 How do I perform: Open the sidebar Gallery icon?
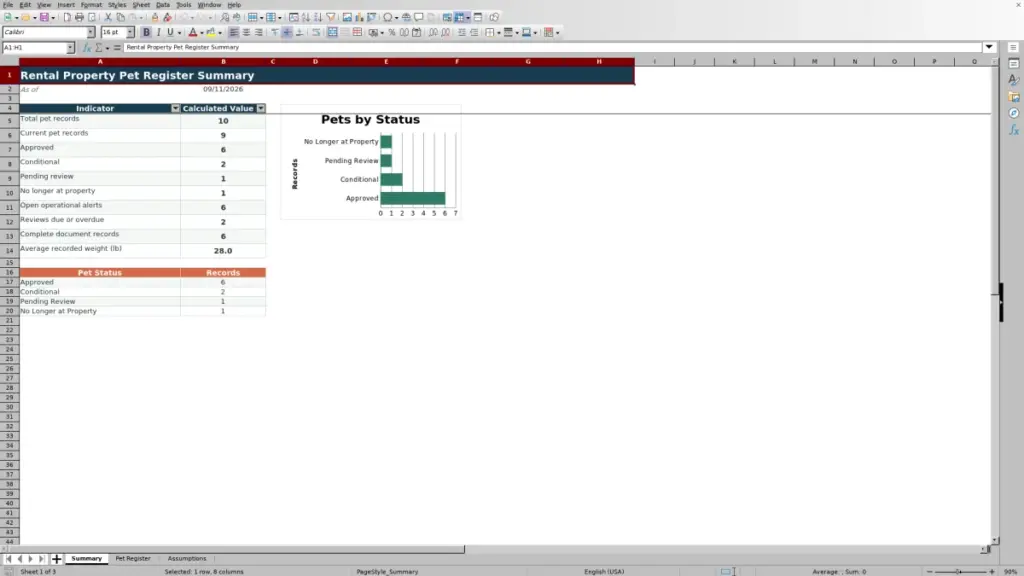[x=1014, y=97]
